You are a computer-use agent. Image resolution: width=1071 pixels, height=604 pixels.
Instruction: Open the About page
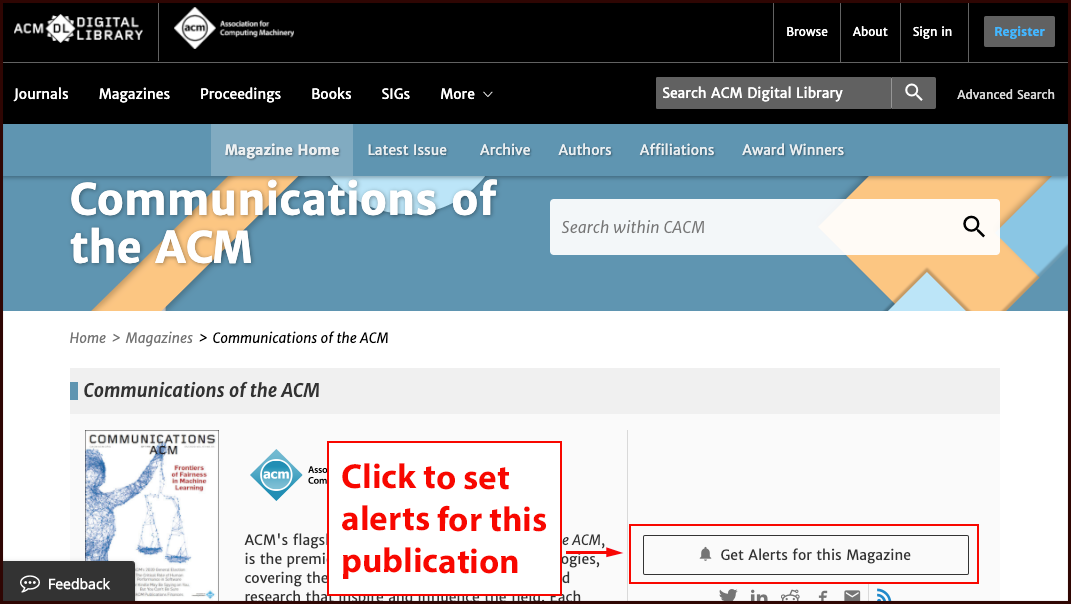click(x=870, y=31)
